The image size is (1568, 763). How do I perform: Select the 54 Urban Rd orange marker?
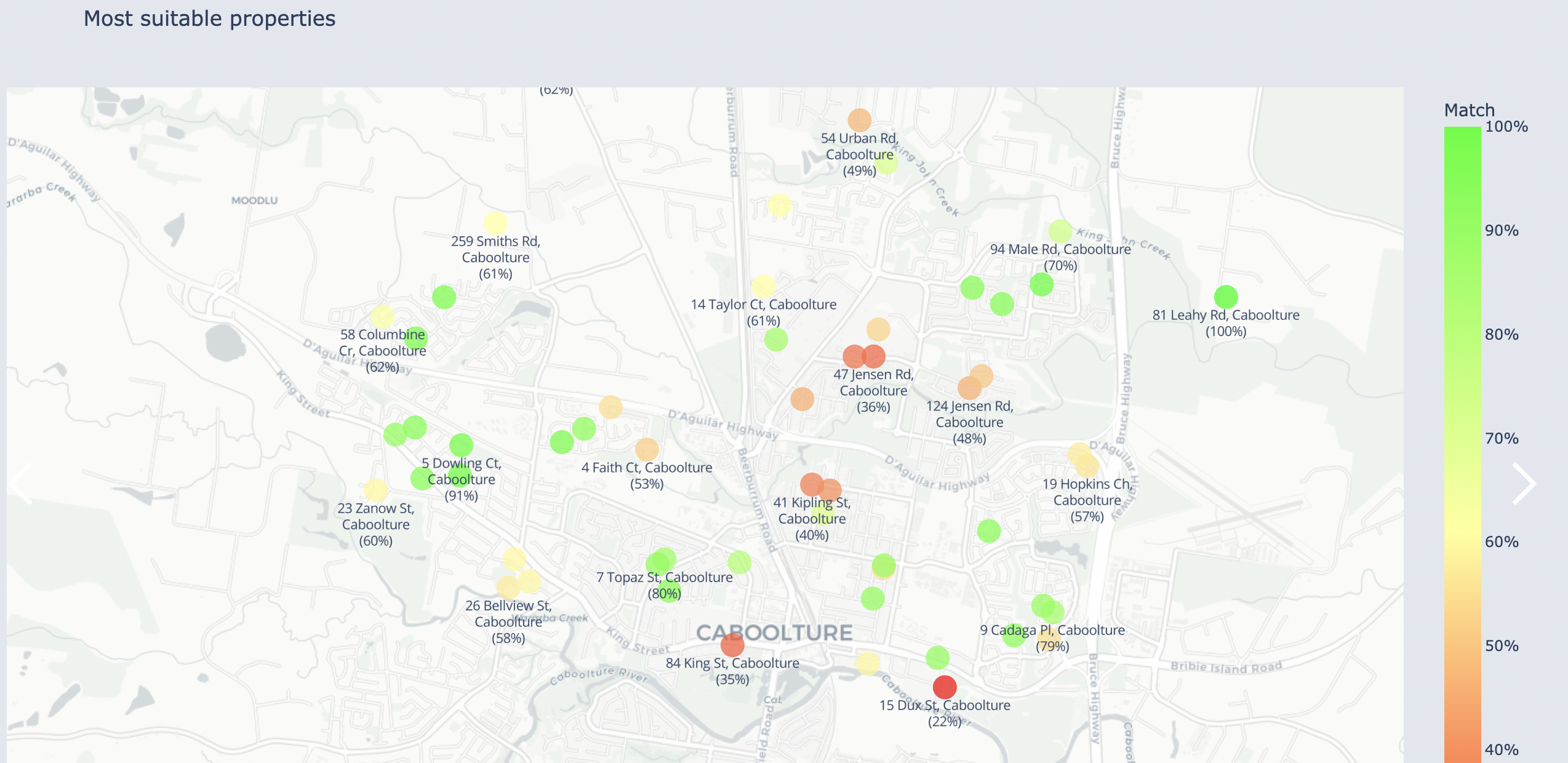click(859, 121)
